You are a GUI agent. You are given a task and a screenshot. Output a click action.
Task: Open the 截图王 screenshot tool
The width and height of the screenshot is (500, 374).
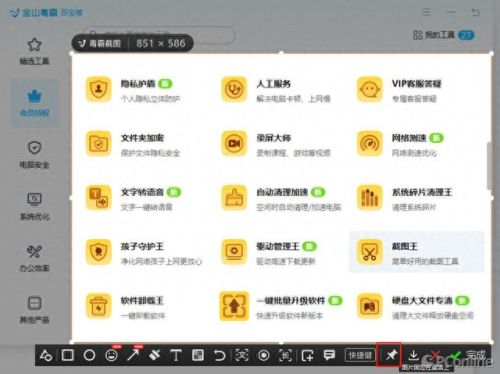click(x=416, y=252)
